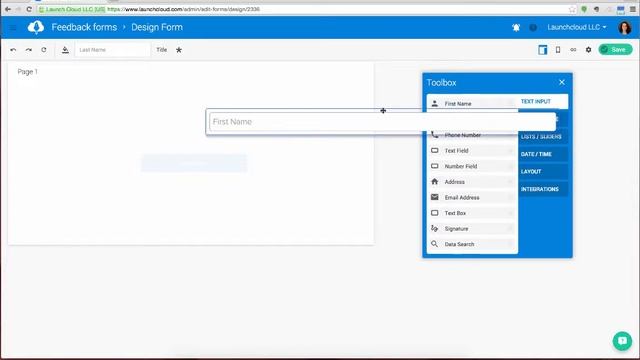Click the Last Name field input
The width and height of the screenshot is (640, 360).
[113, 50]
